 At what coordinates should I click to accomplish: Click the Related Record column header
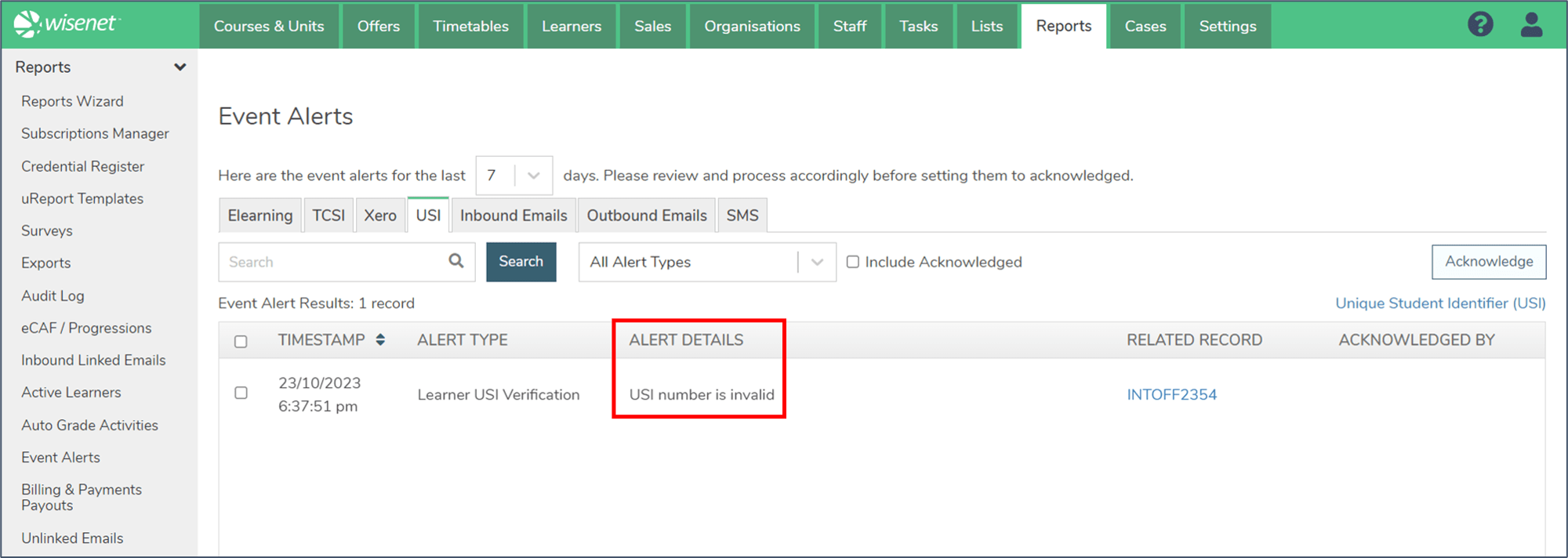point(1194,339)
